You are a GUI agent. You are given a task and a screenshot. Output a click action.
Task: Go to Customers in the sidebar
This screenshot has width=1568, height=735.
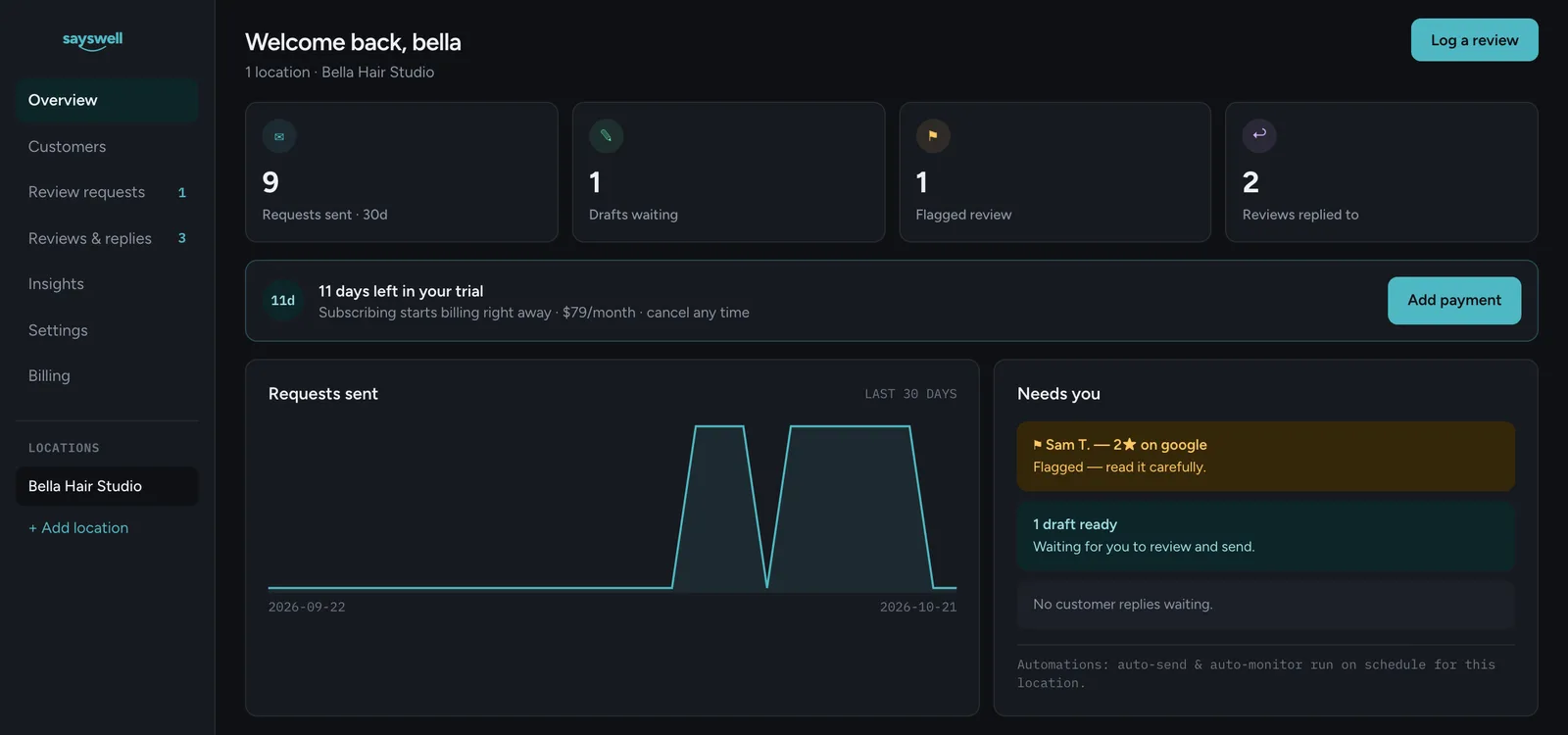click(107, 146)
